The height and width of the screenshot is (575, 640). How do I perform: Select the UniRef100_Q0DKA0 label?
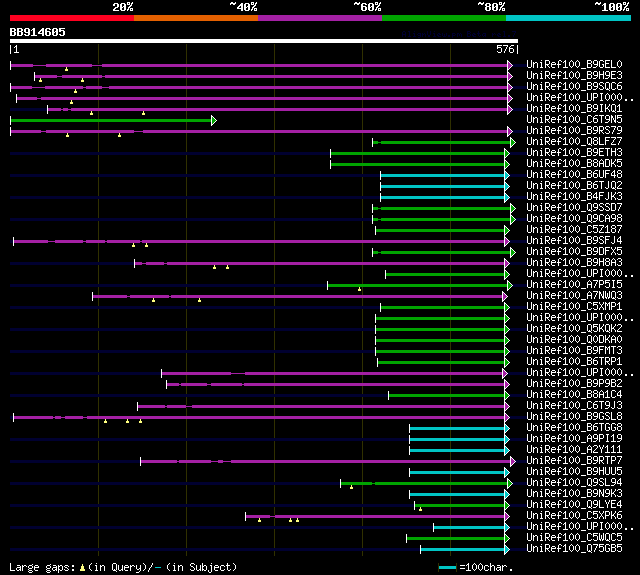[x=574, y=340]
